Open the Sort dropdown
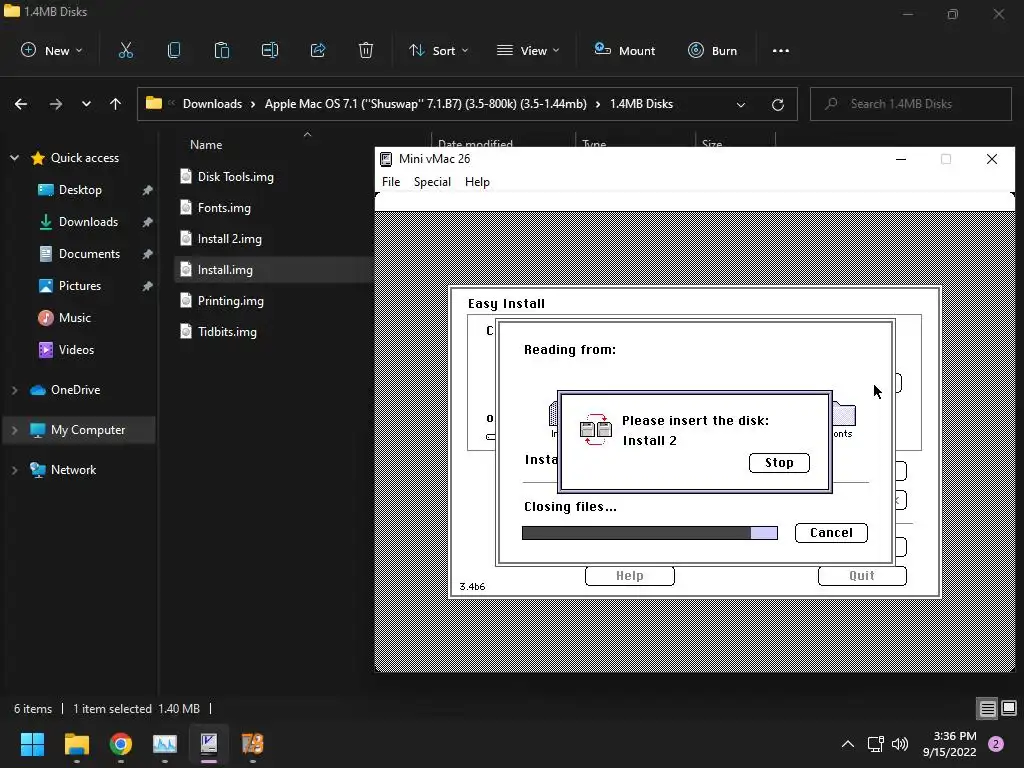Image resolution: width=1024 pixels, height=768 pixels. pyautogui.click(x=438, y=50)
